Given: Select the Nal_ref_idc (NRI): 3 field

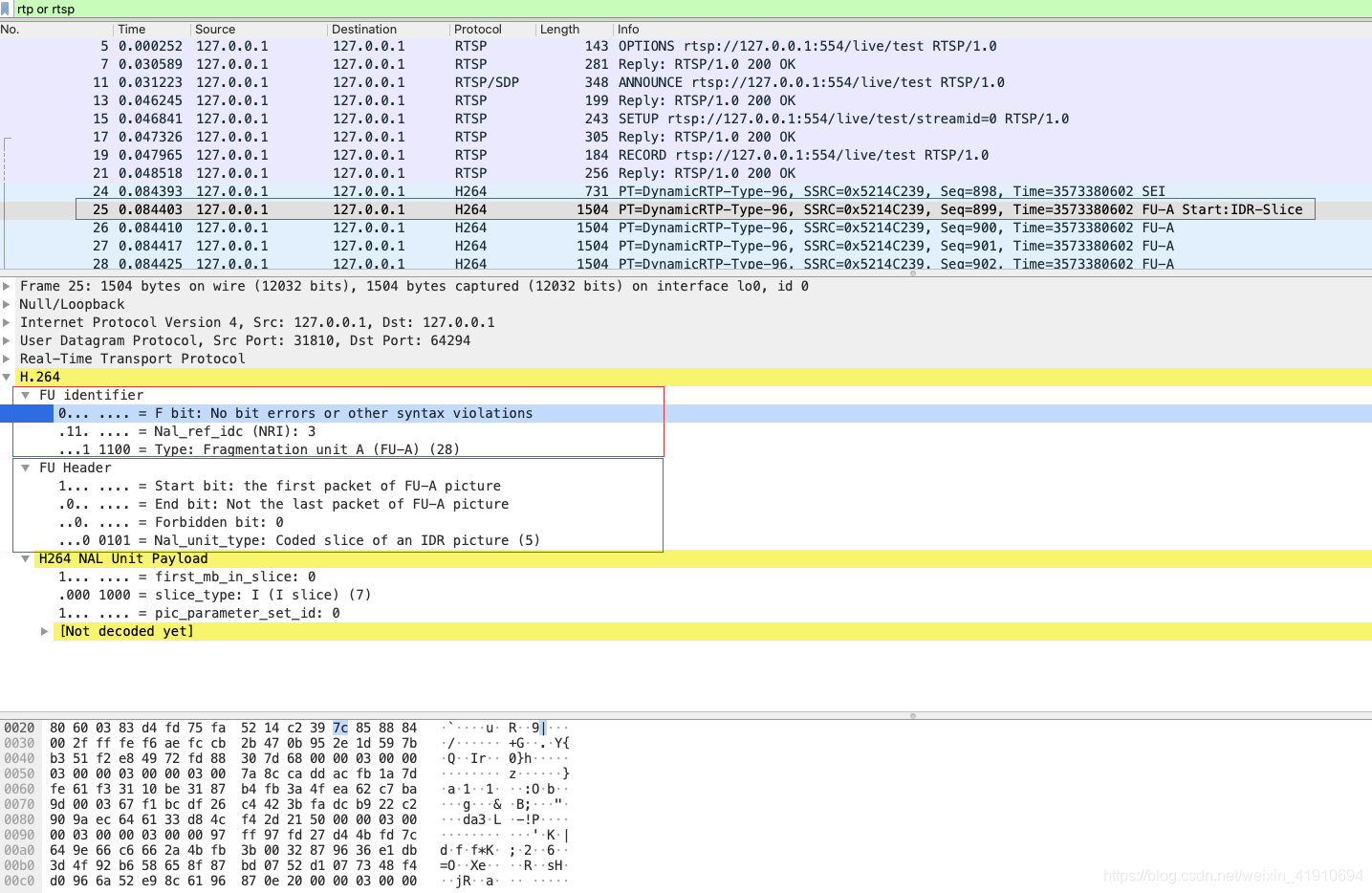Looking at the screenshot, I should click(686, 431).
